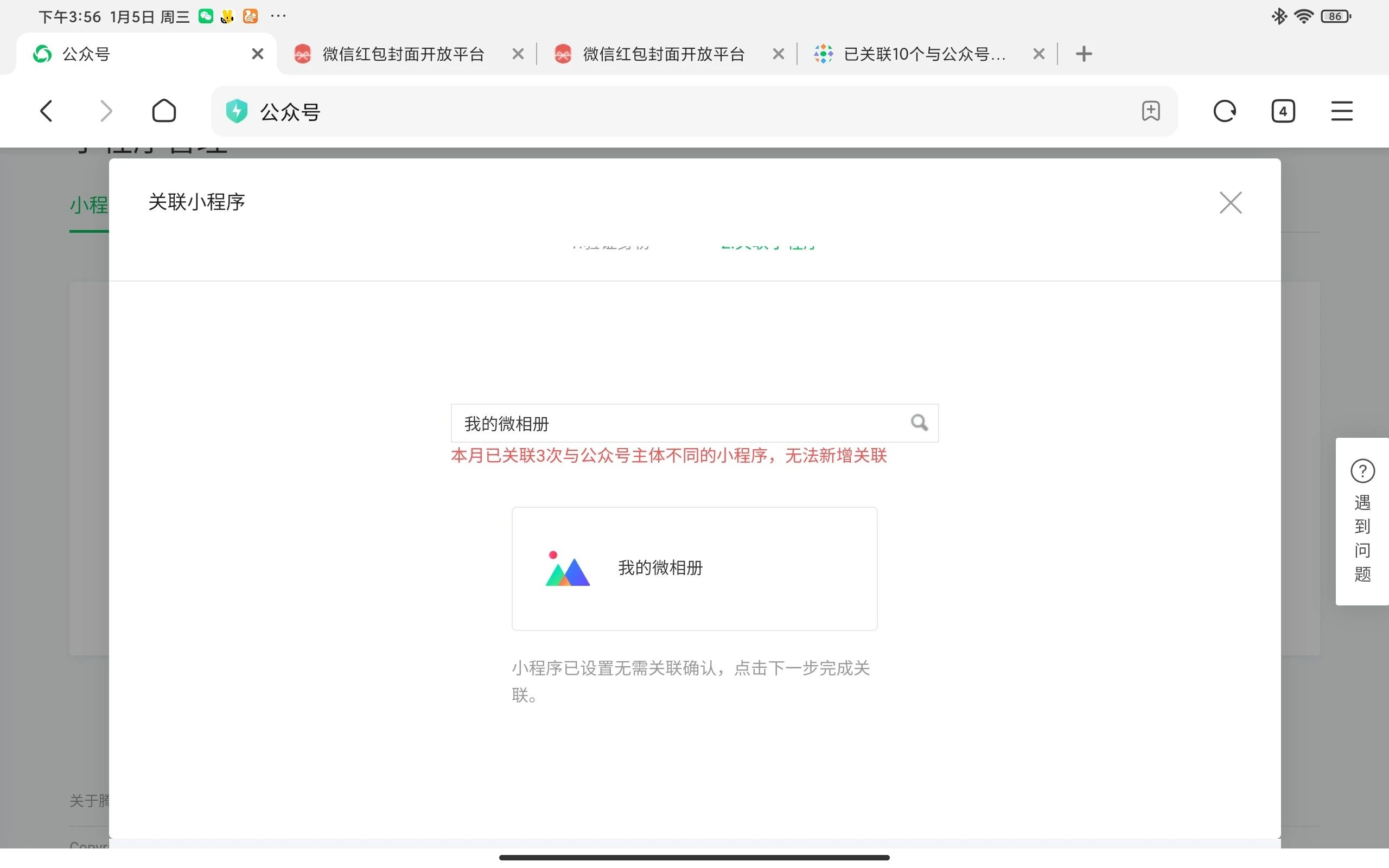Screen dimensions: 1389x868
Task: Click the red error message about 3次关联
Action: (x=669, y=456)
